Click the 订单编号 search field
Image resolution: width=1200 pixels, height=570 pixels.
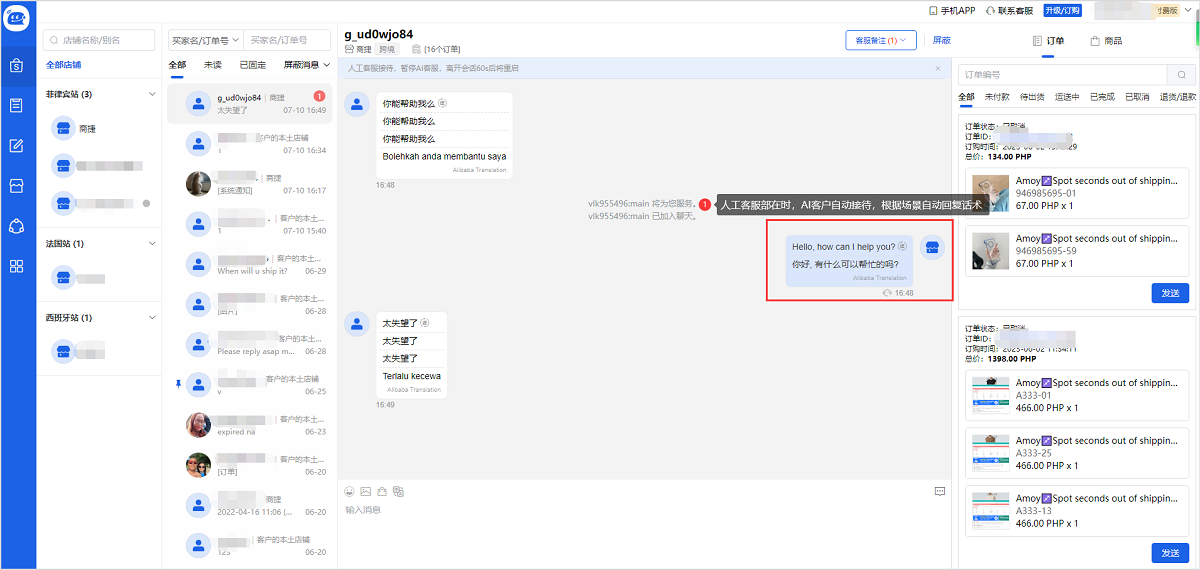1062,75
